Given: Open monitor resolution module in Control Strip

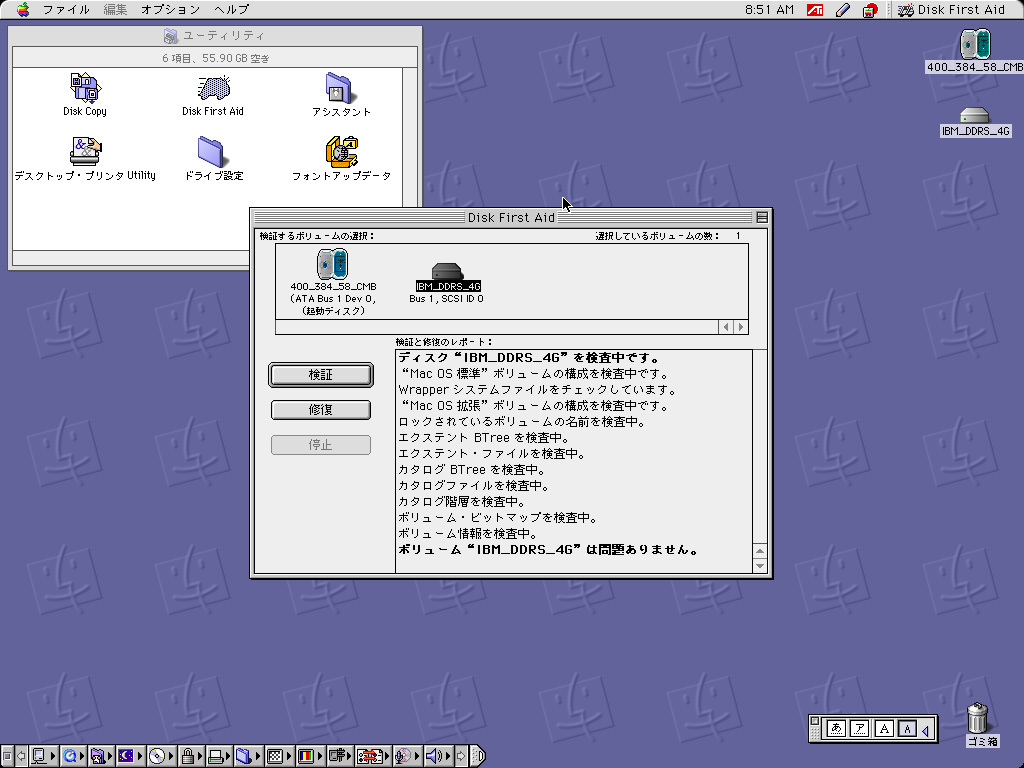Looking at the screenshot, I should (x=279, y=756).
